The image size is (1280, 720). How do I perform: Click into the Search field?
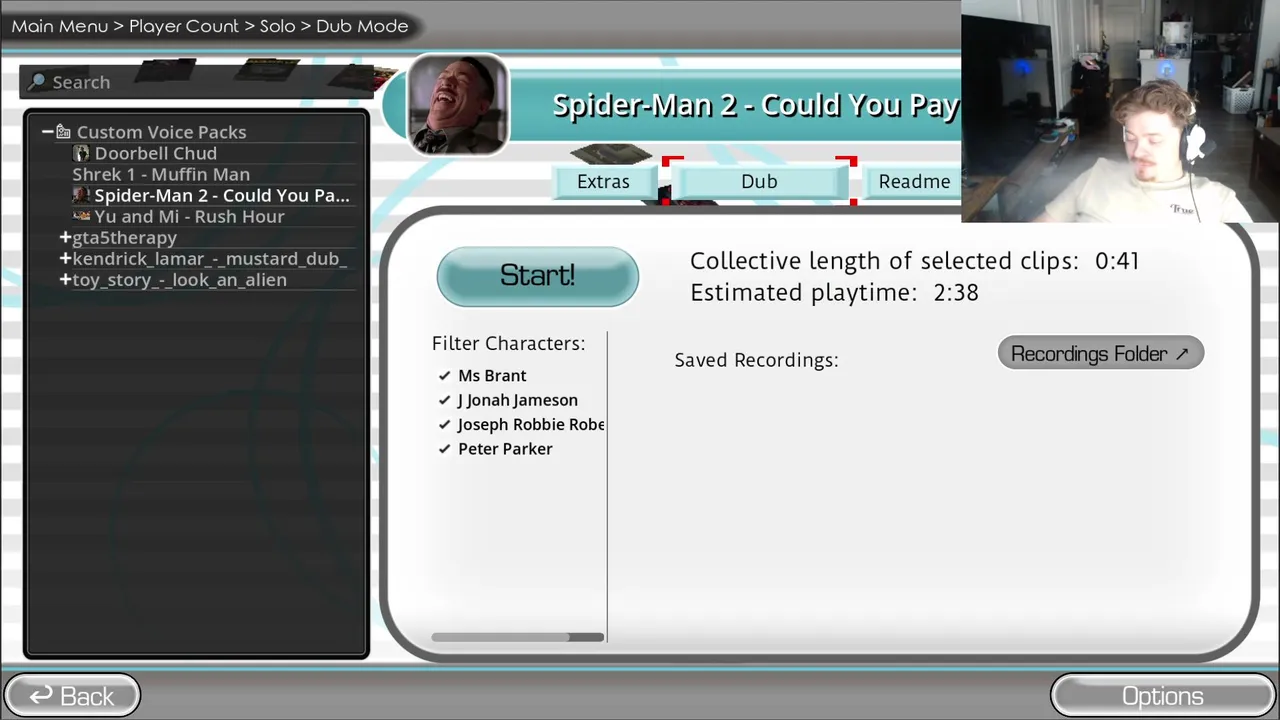[195, 82]
